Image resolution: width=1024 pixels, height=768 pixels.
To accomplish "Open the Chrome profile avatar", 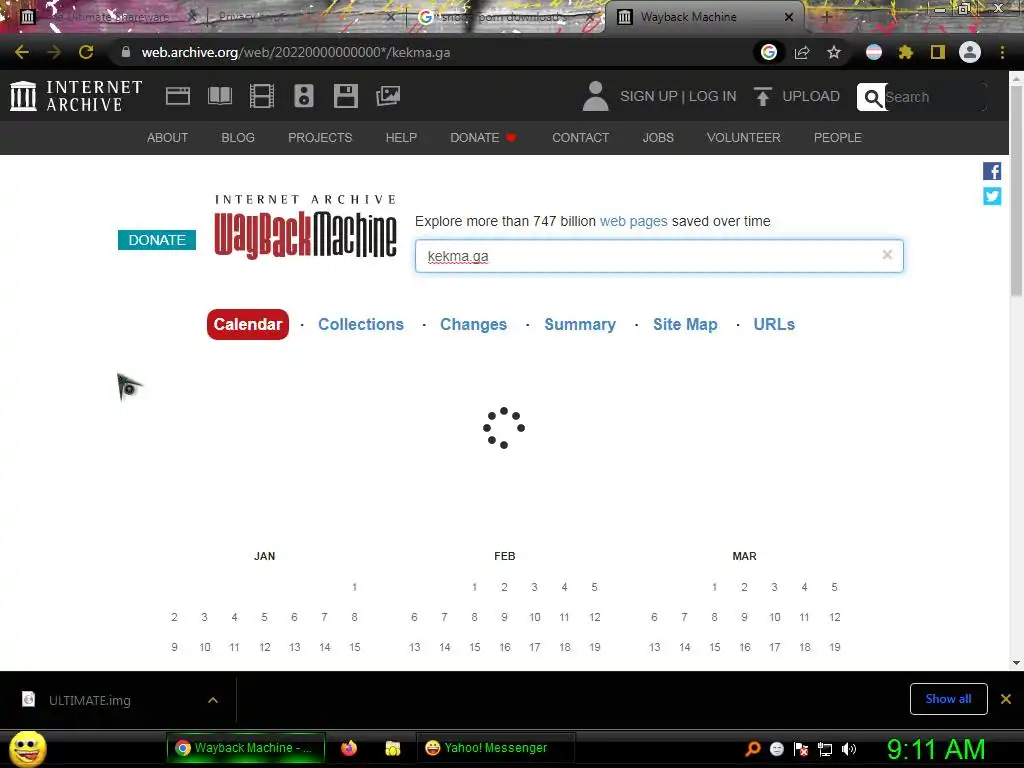I will pos(970,52).
